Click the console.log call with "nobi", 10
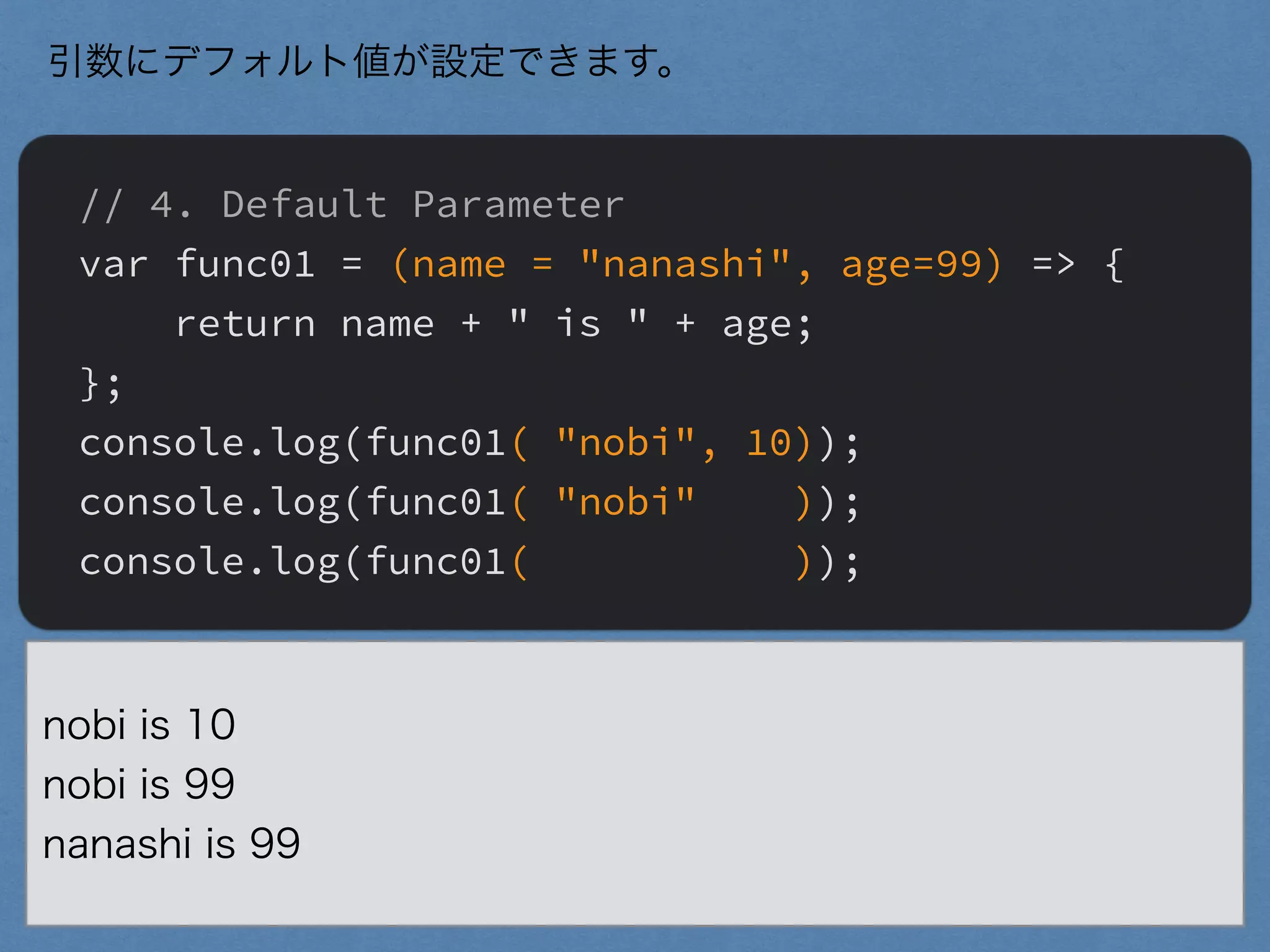Viewport: 1270px width, 952px height. pos(469,443)
